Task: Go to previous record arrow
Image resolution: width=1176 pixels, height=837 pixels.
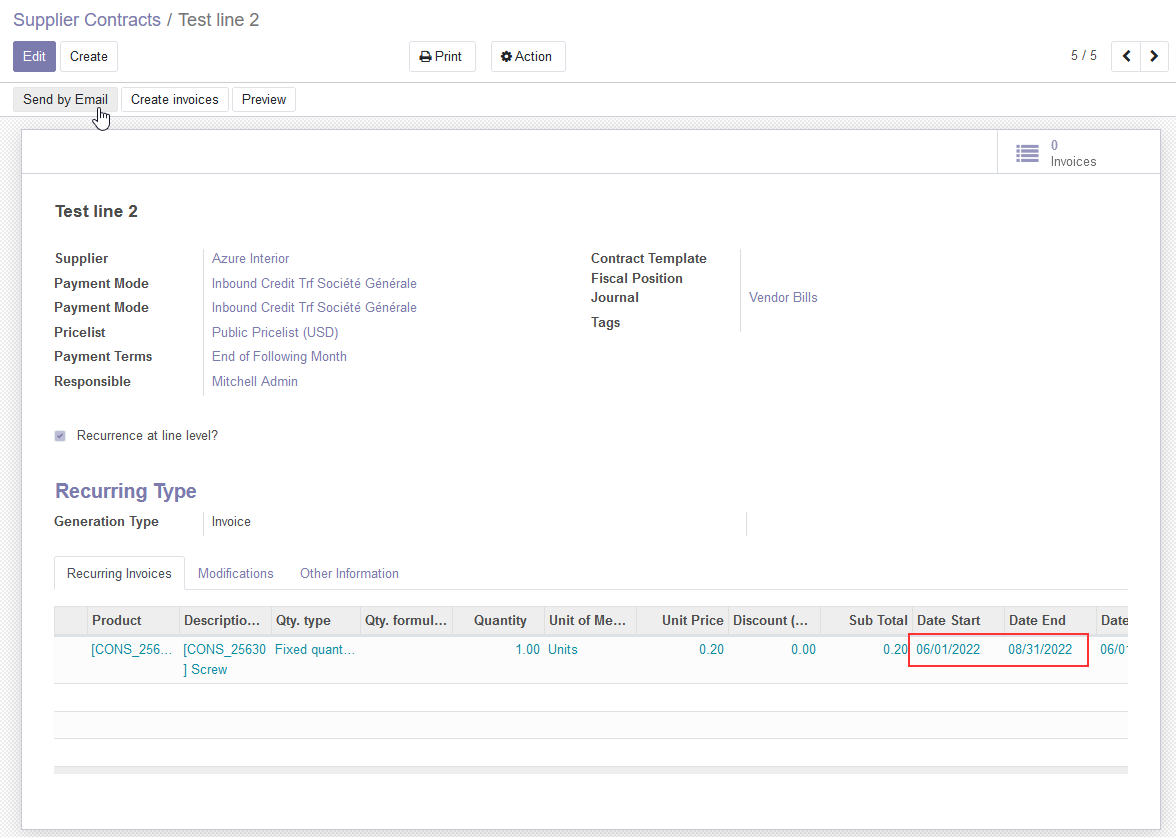Action: (x=1126, y=56)
